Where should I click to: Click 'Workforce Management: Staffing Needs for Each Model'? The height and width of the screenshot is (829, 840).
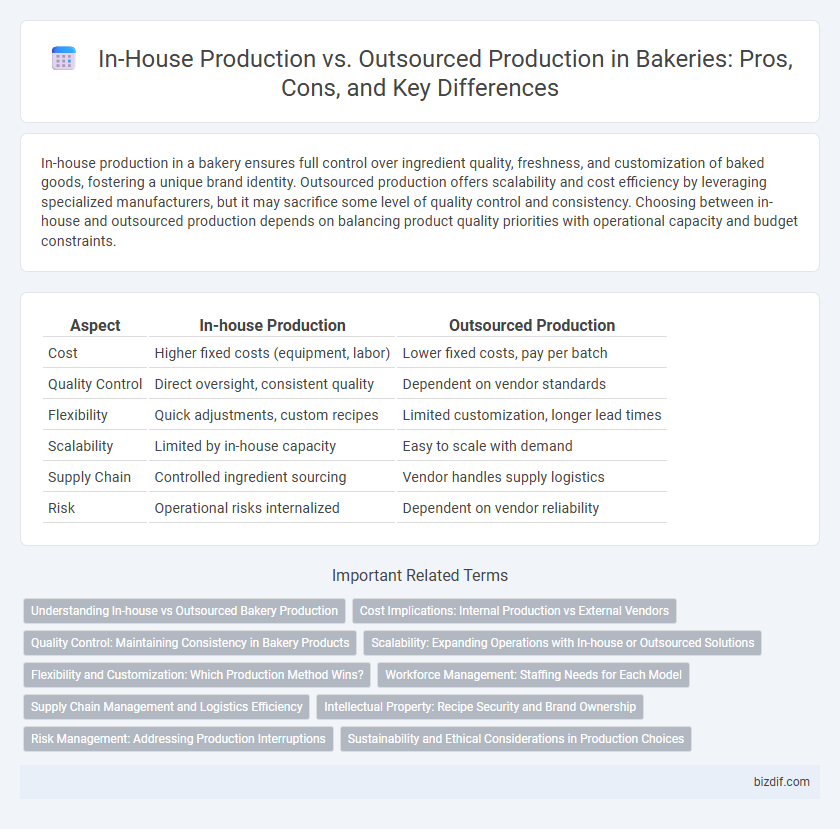tap(533, 675)
